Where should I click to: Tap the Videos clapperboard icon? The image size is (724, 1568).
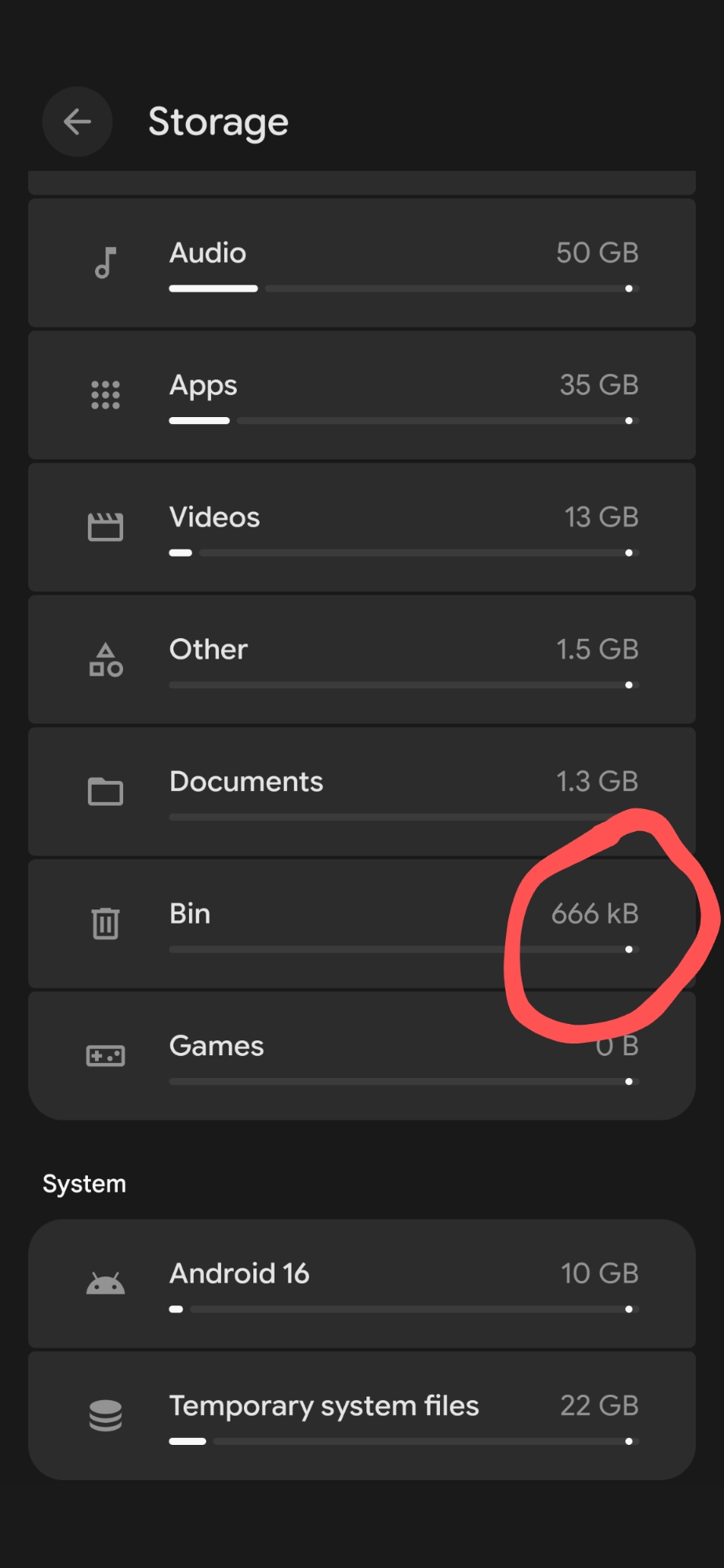(x=105, y=527)
